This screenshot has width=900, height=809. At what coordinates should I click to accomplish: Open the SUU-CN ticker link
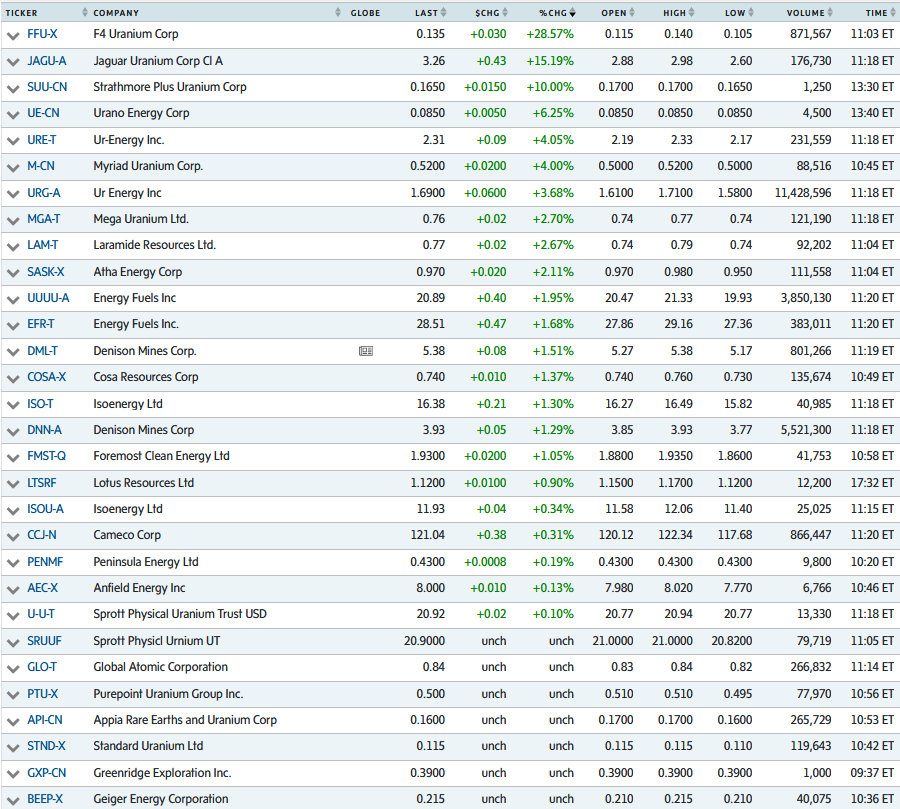(47, 87)
